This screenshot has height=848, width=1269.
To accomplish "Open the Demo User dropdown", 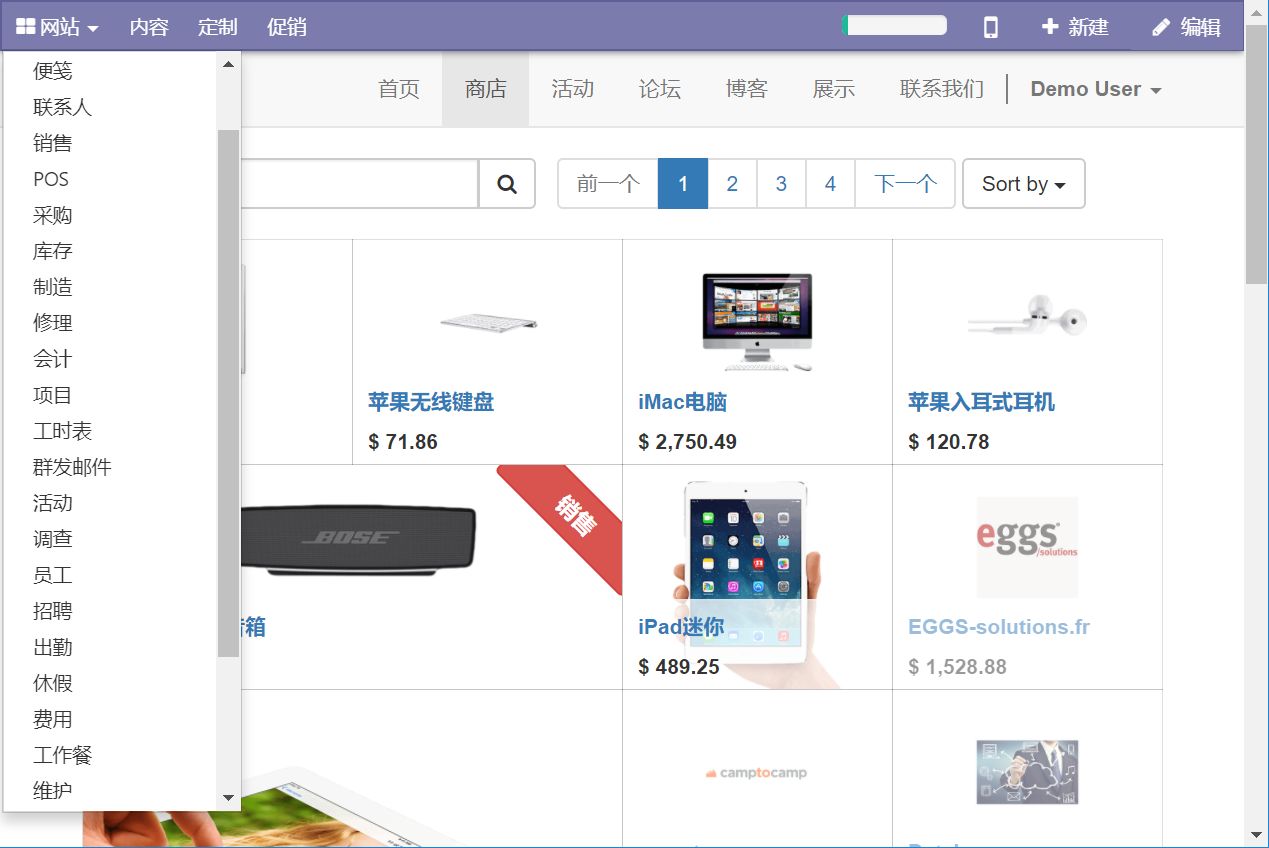I will [1096, 89].
